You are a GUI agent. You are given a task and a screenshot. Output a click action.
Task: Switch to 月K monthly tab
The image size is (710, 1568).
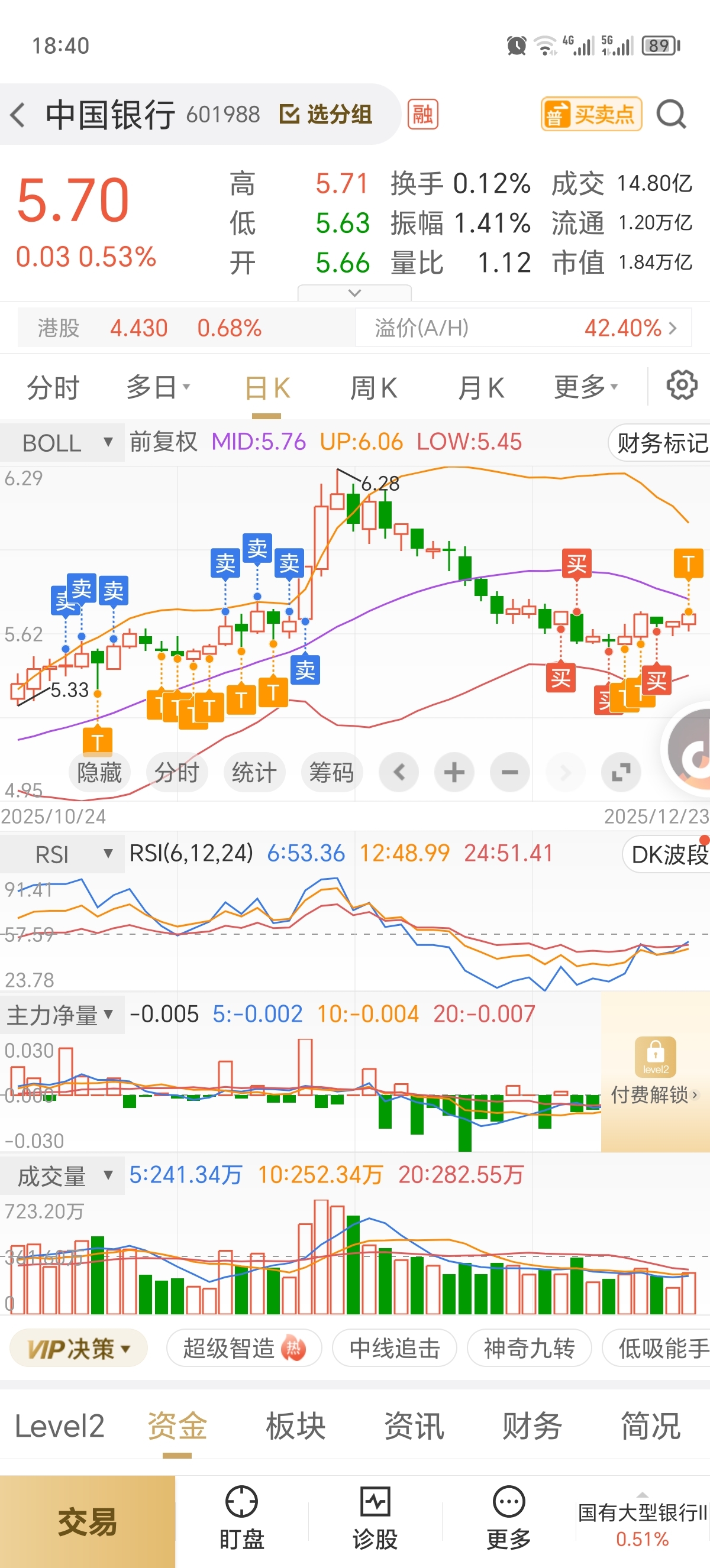(480, 388)
